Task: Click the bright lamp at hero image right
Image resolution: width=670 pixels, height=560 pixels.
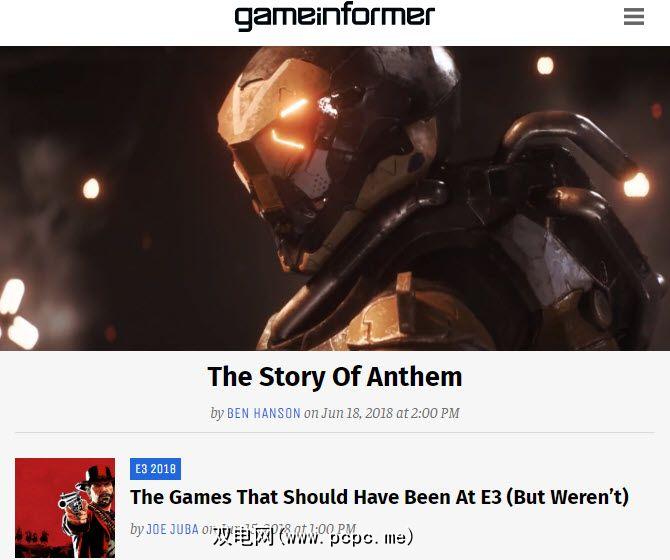Action: click(636, 185)
